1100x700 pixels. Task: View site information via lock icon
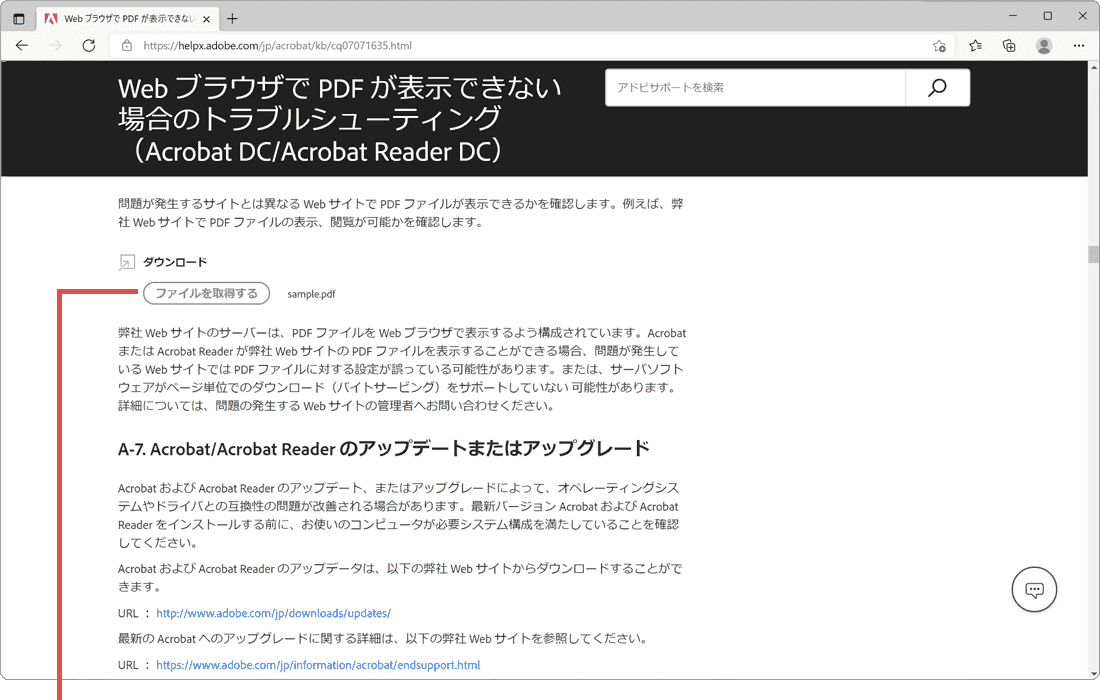[127, 46]
